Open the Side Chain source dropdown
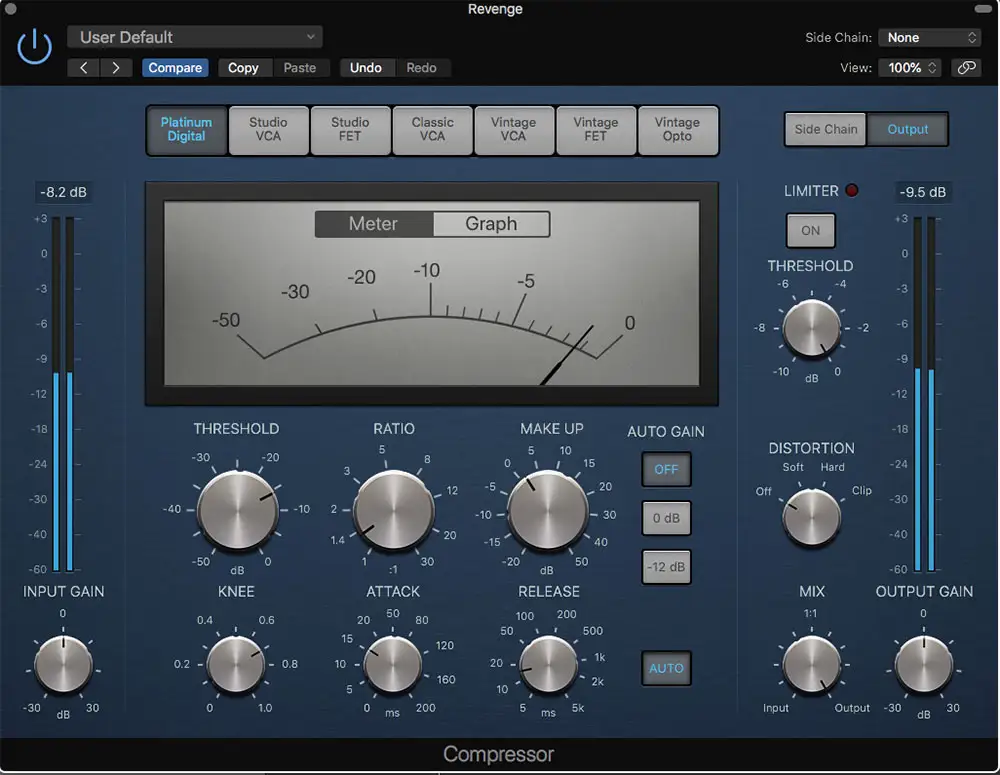1000x775 pixels. (x=929, y=38)
